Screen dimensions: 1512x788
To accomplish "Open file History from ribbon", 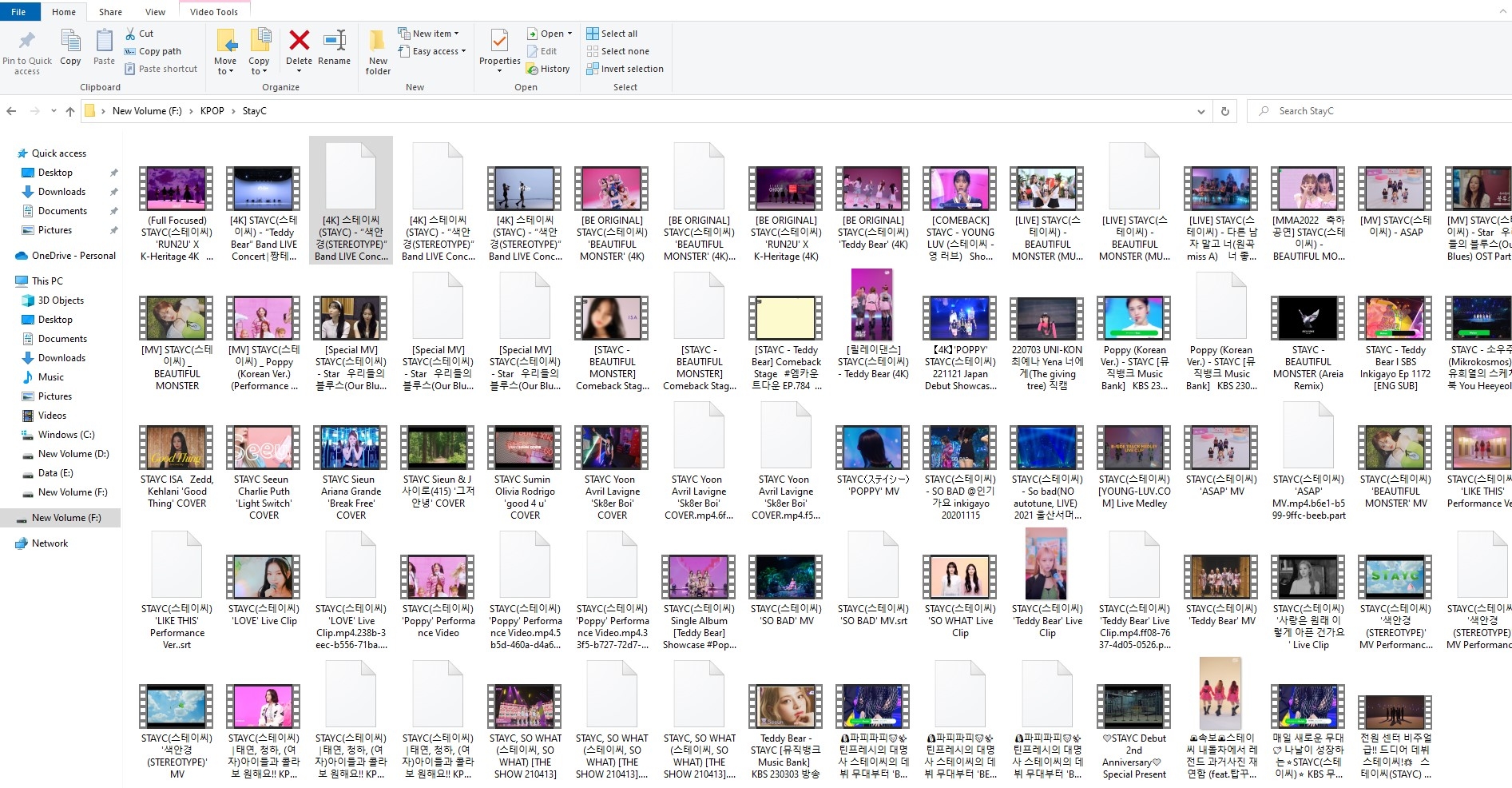I will [x=548, y=69].
